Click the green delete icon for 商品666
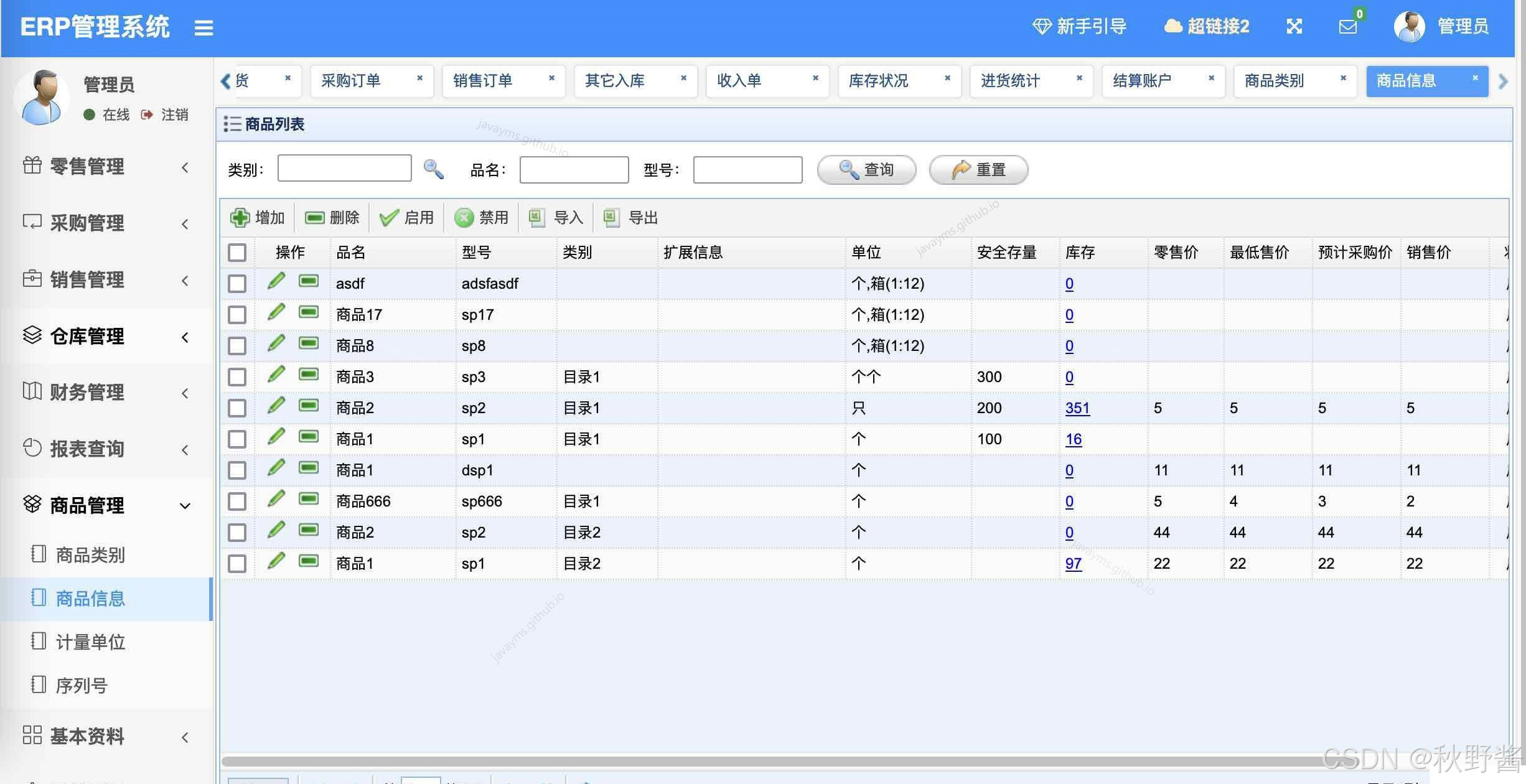 [309, 499]
